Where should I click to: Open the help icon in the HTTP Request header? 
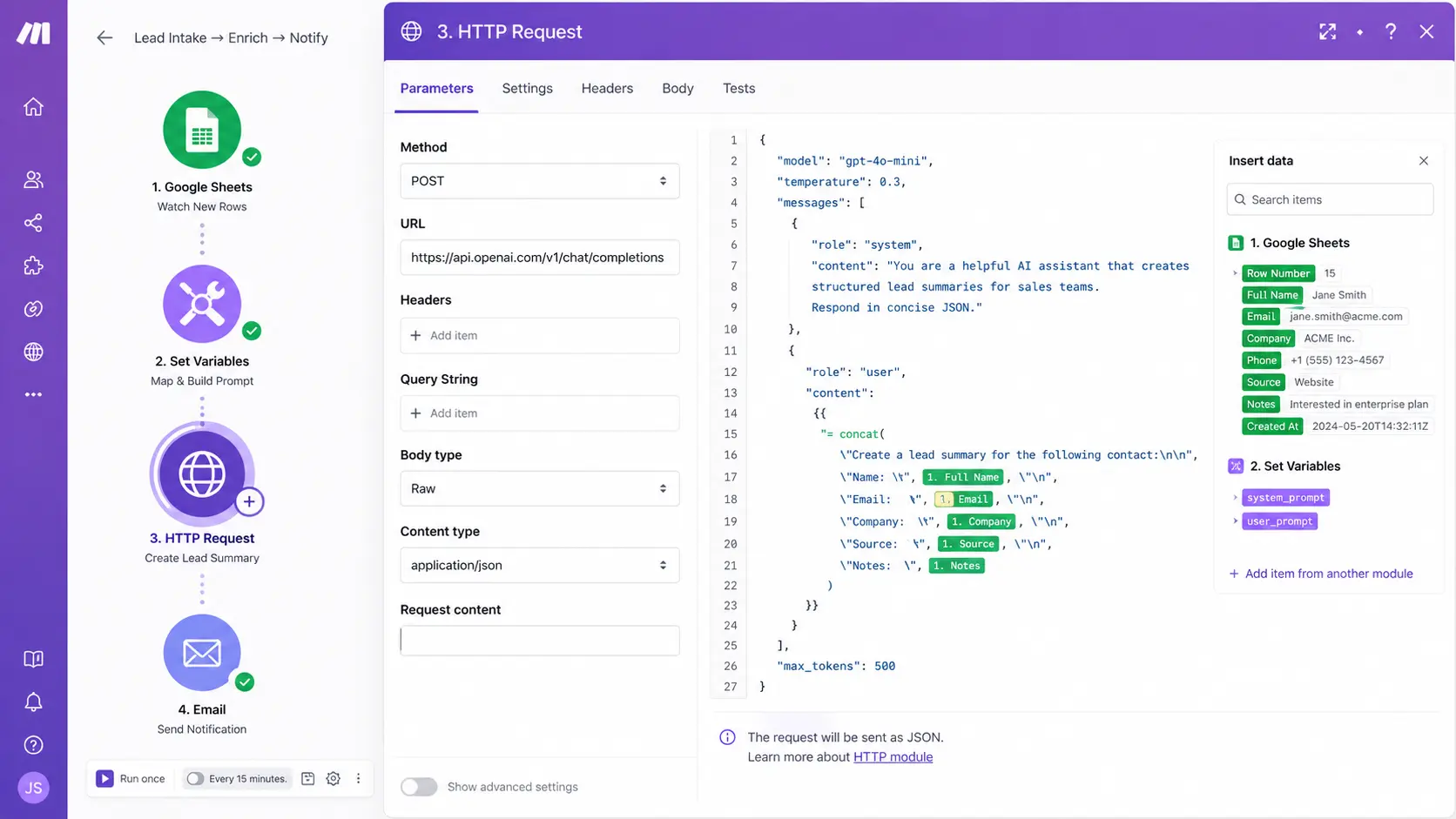[x=1391, y=32]
